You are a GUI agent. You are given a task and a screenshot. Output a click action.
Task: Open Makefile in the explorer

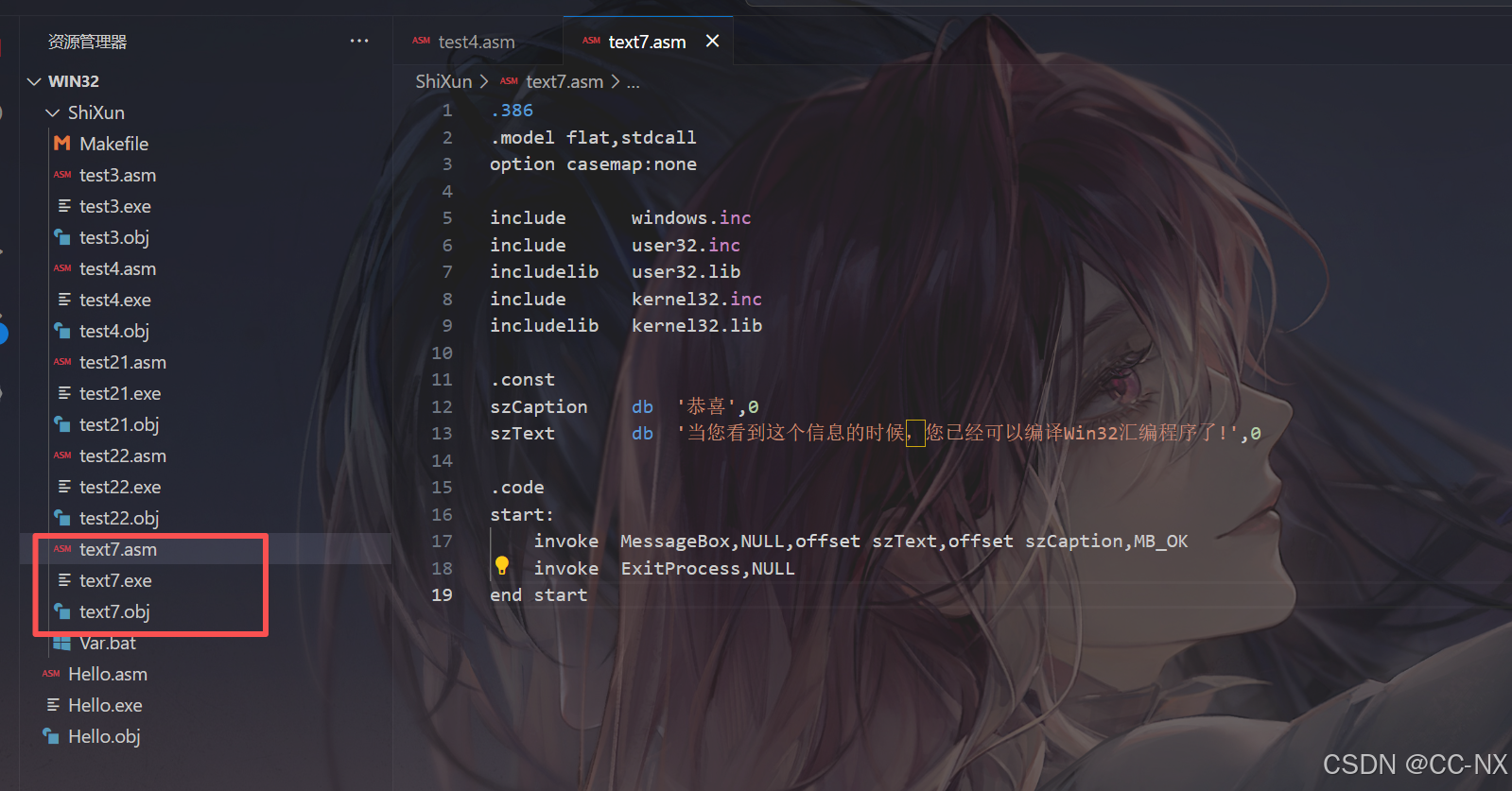113,144
